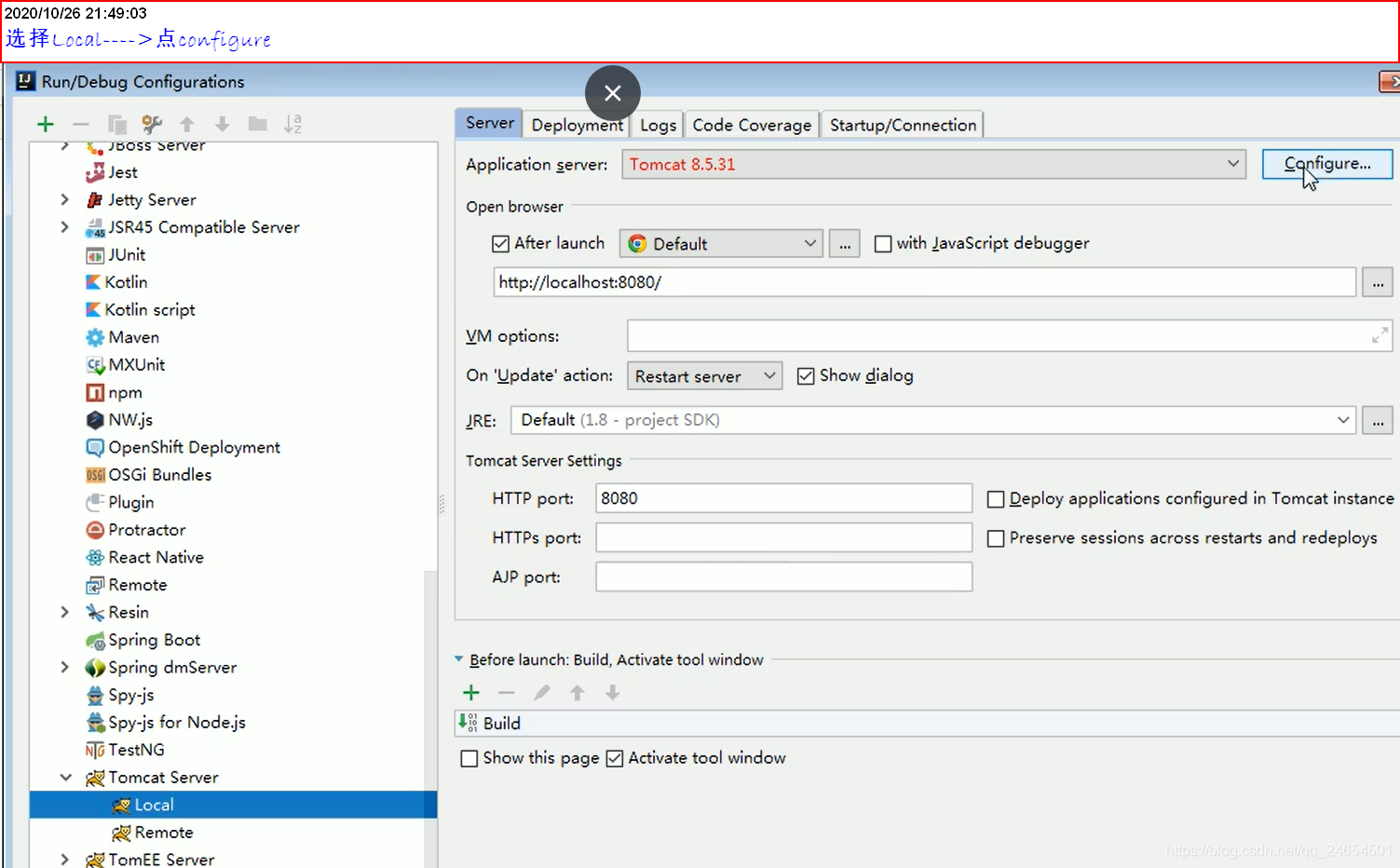The height and width of the screenshot is (868, 1400).
Task: Click the Sort Configurations alphabetically icon
Action: (x=292, y=124)
